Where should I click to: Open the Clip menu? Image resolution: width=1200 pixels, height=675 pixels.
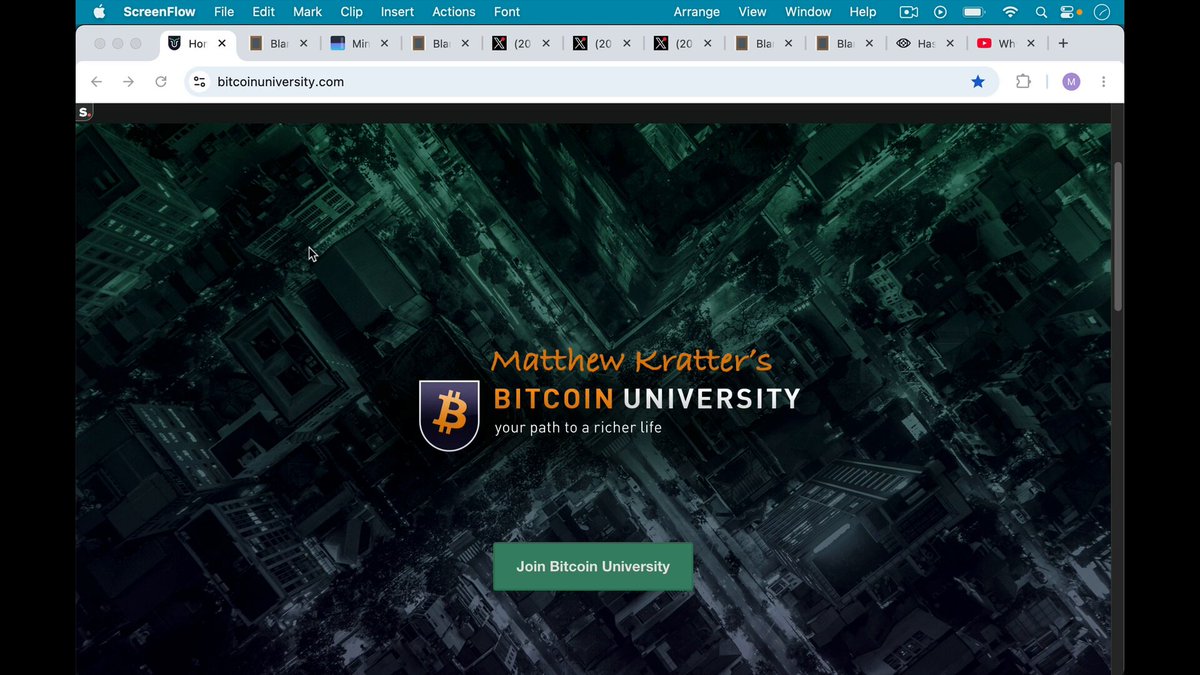[351, 12]
